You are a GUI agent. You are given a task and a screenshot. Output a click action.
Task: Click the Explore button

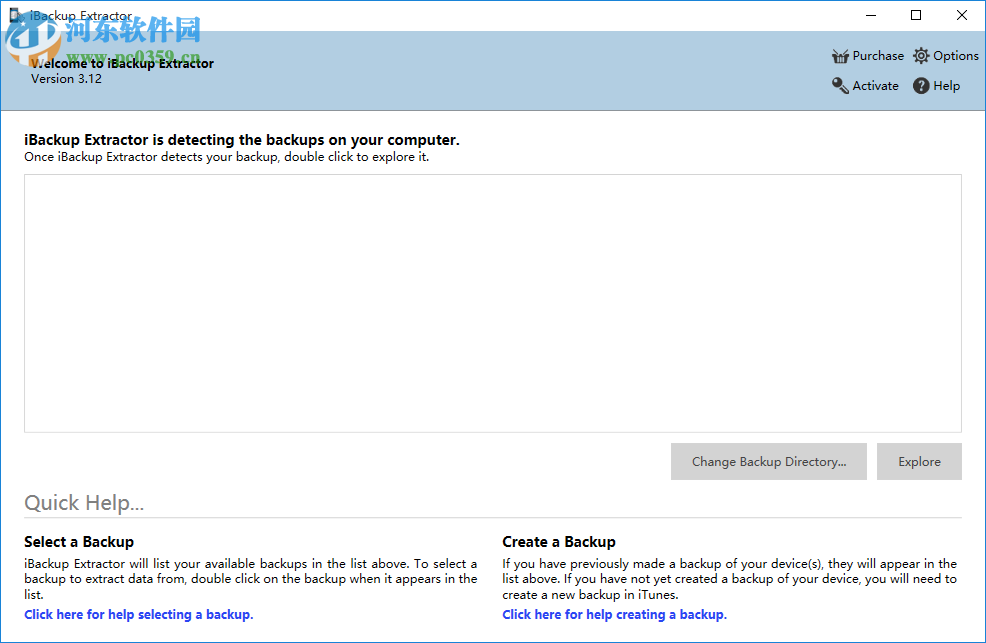(x=919, y=461)
